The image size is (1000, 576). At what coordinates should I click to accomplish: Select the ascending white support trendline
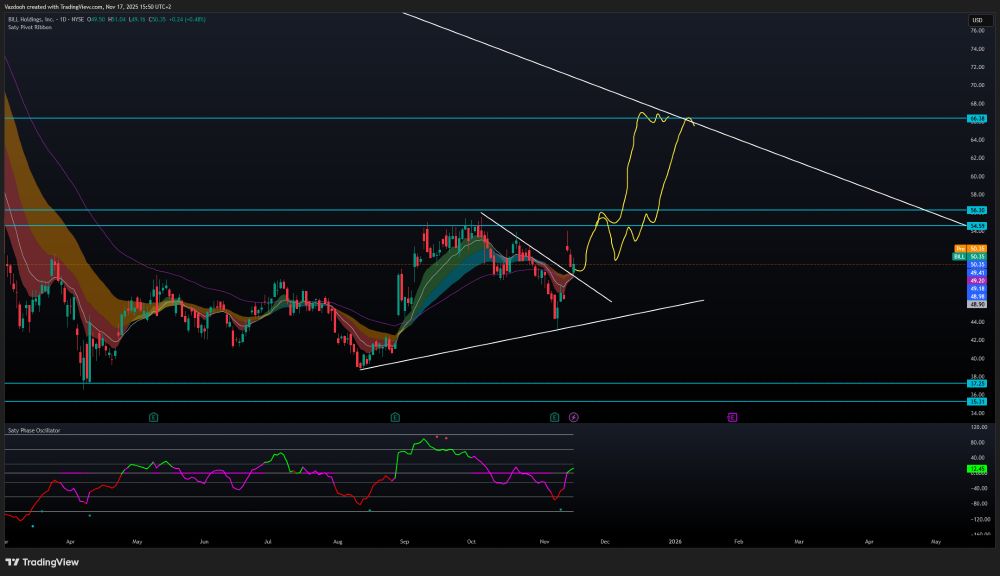tap(533, 334)
